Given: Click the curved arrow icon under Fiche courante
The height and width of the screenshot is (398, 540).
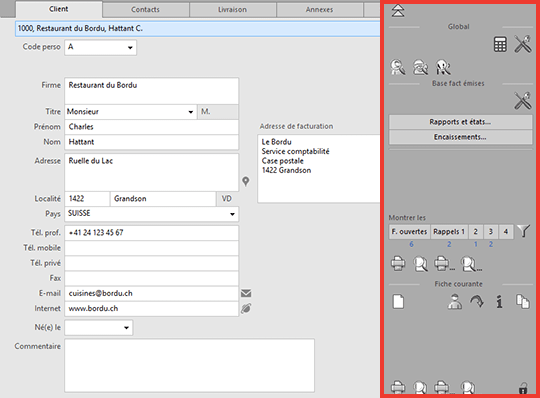Looking at the screenshot, I should (x=477, y=302).
